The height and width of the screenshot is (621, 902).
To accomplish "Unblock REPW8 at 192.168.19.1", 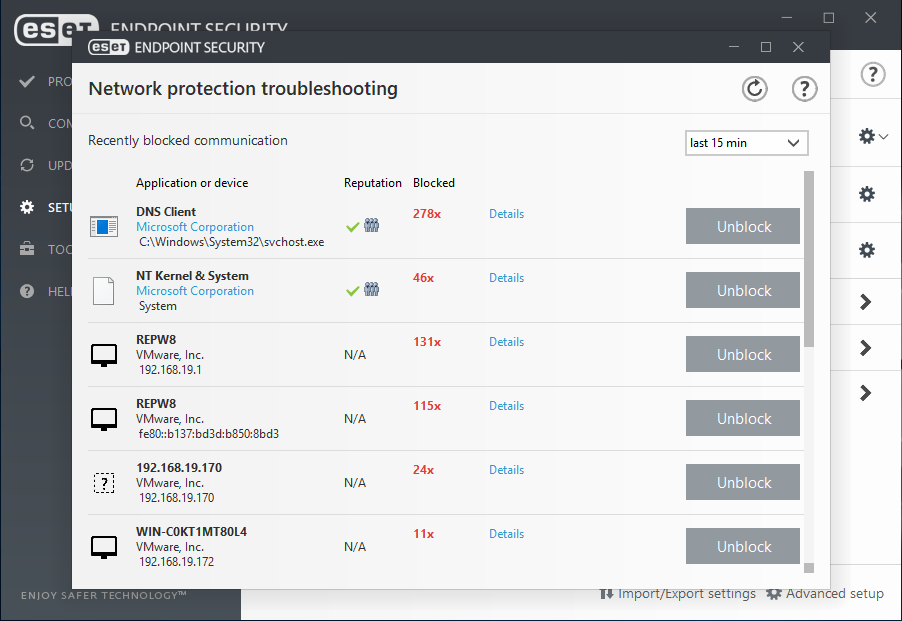I will click(x=743, y=355).
